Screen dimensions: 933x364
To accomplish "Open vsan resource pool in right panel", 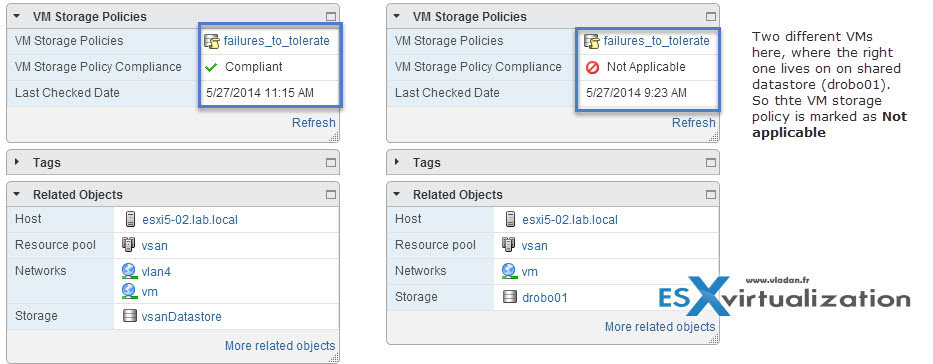I will (x=535, y=246).
